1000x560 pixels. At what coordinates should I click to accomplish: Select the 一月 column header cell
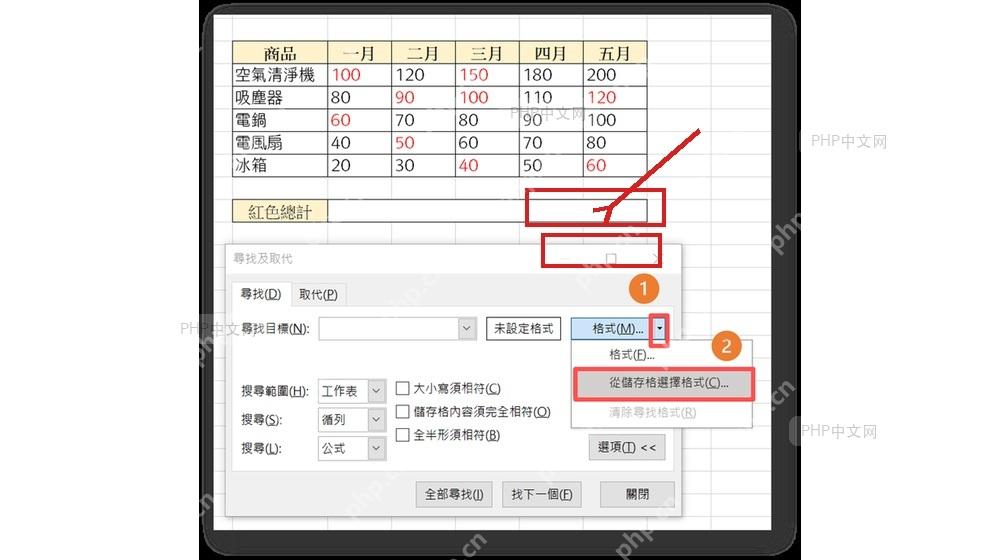(x=359, y=52)
